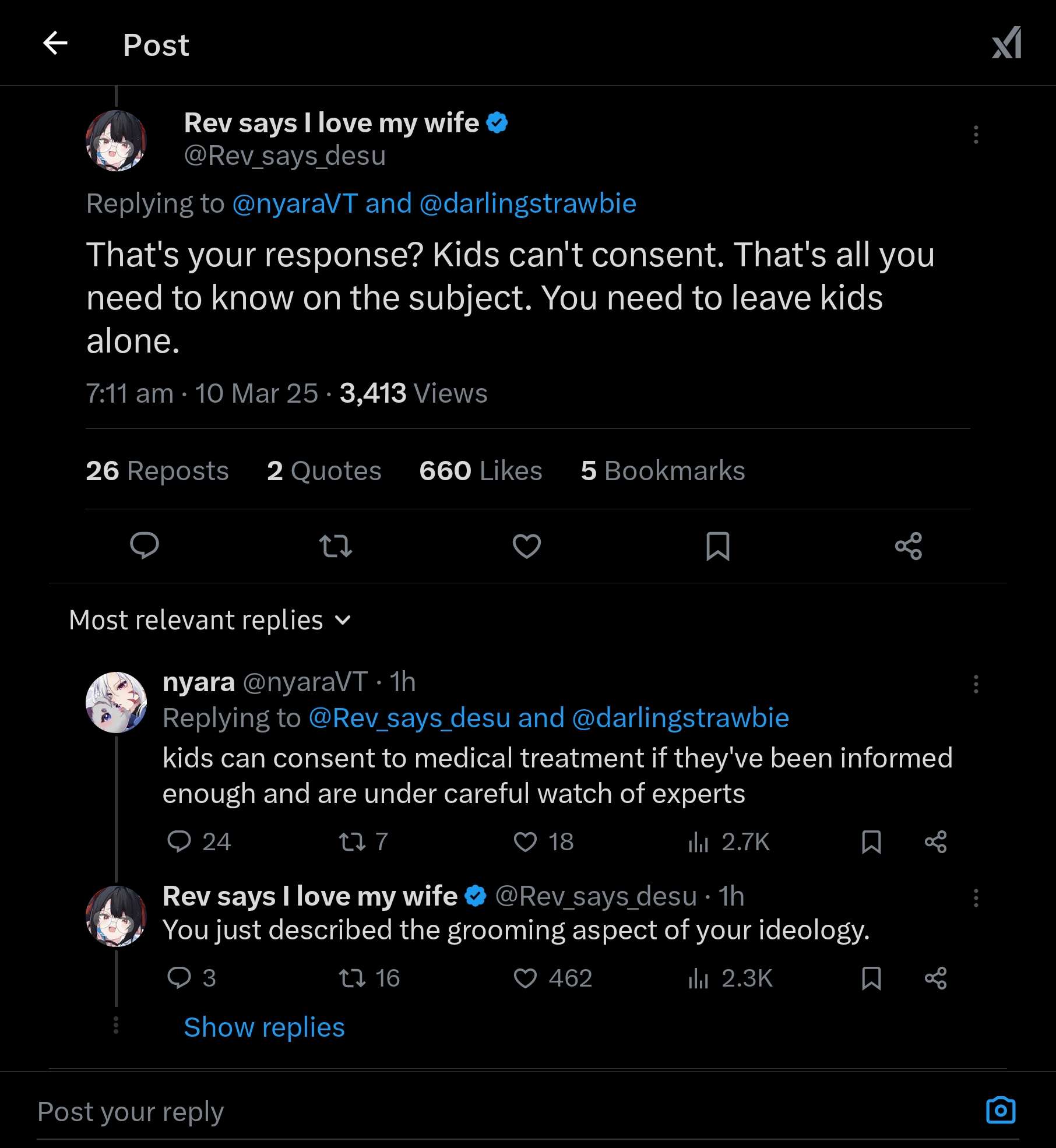Open the @darlingstrawbie mention in main post
The height and width of the screenshot is (1148, 1056).
[527, 203]
